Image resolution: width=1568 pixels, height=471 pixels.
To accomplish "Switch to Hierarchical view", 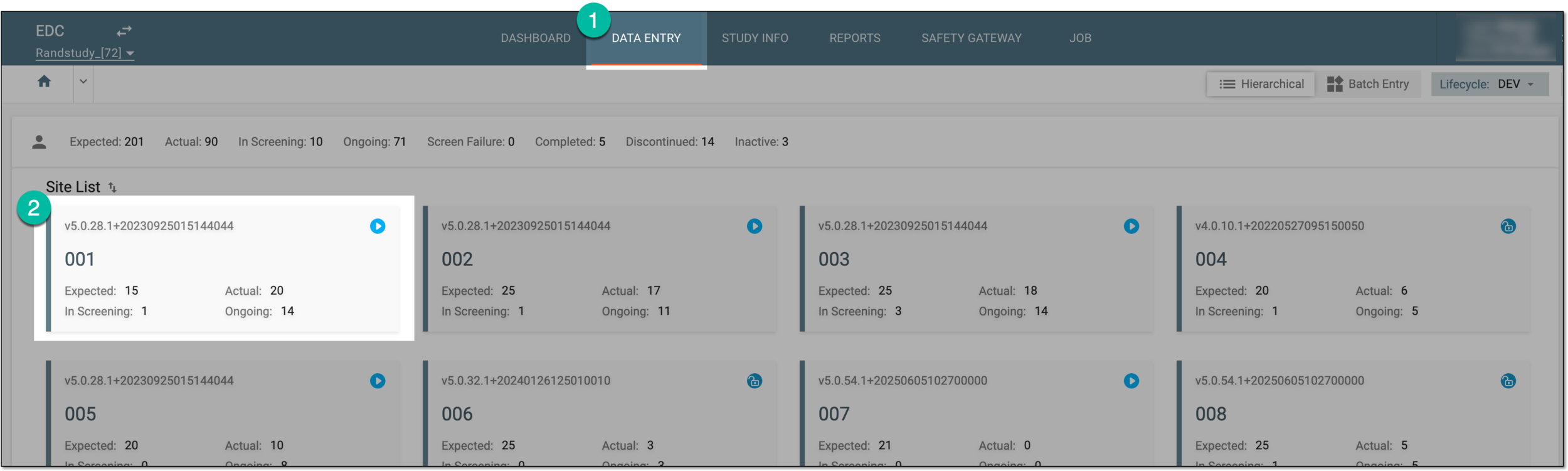I will pyautogui.click(x=1261, y=84).
